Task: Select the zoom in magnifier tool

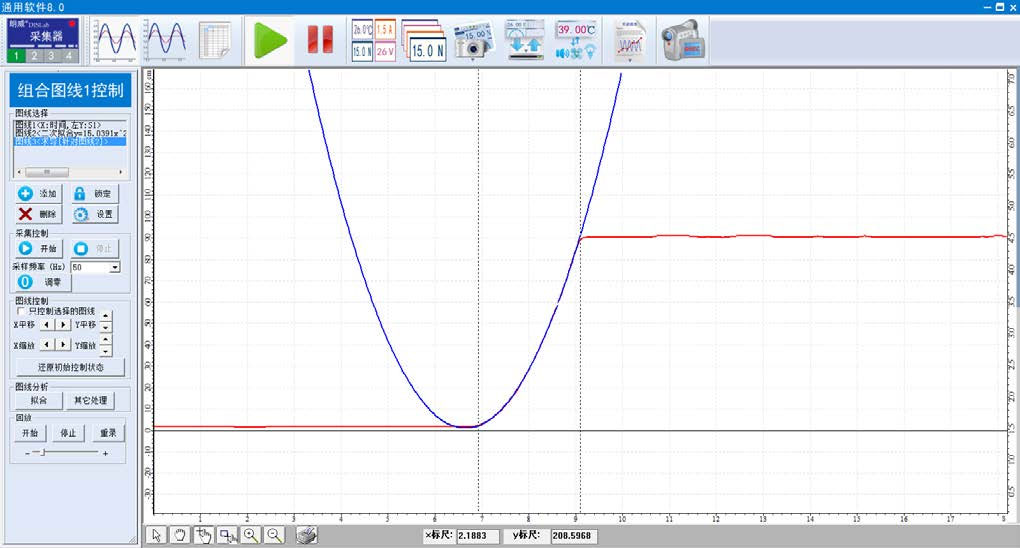Action: tap(251, 535)
